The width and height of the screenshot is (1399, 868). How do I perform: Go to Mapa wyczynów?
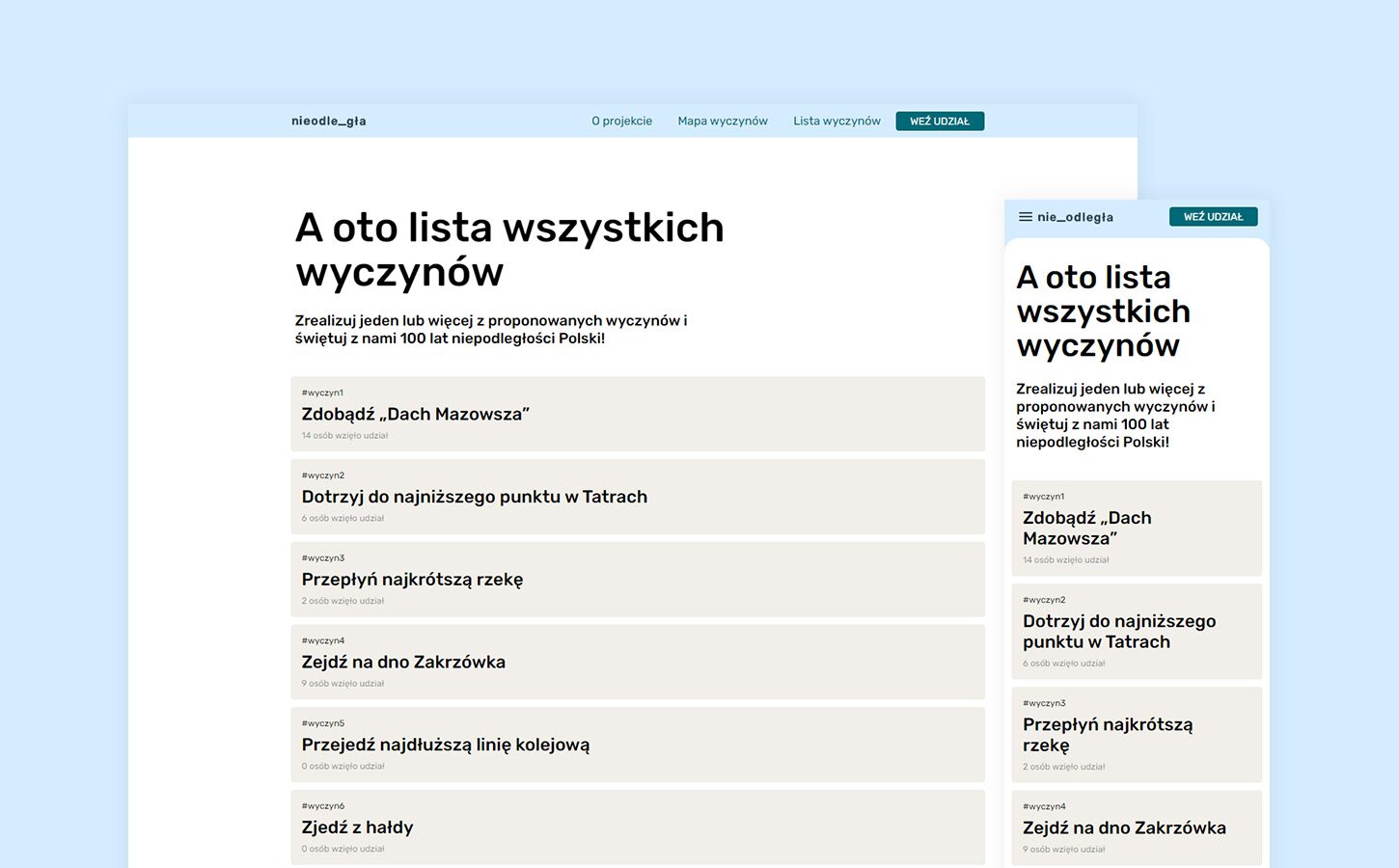(x=723, y=122)
